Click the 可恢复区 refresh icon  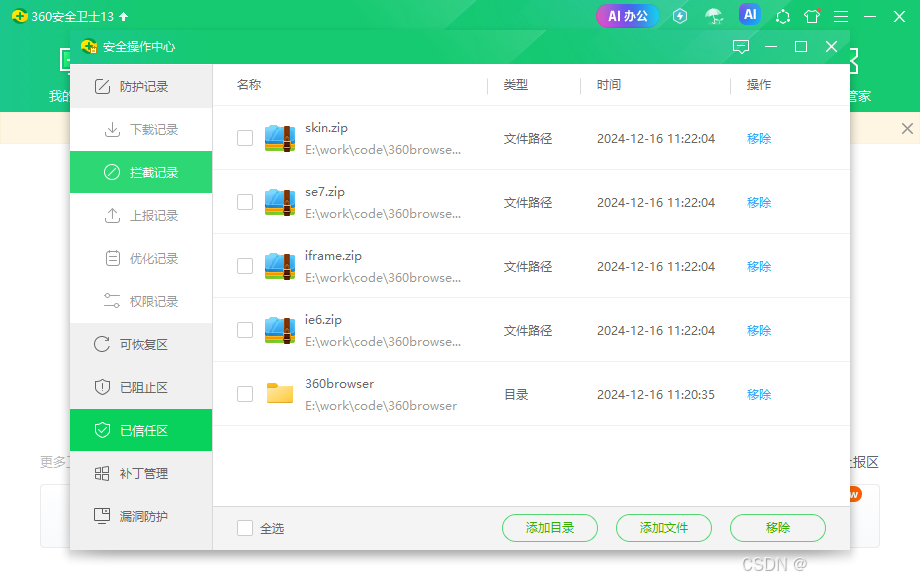click(102, 344)
